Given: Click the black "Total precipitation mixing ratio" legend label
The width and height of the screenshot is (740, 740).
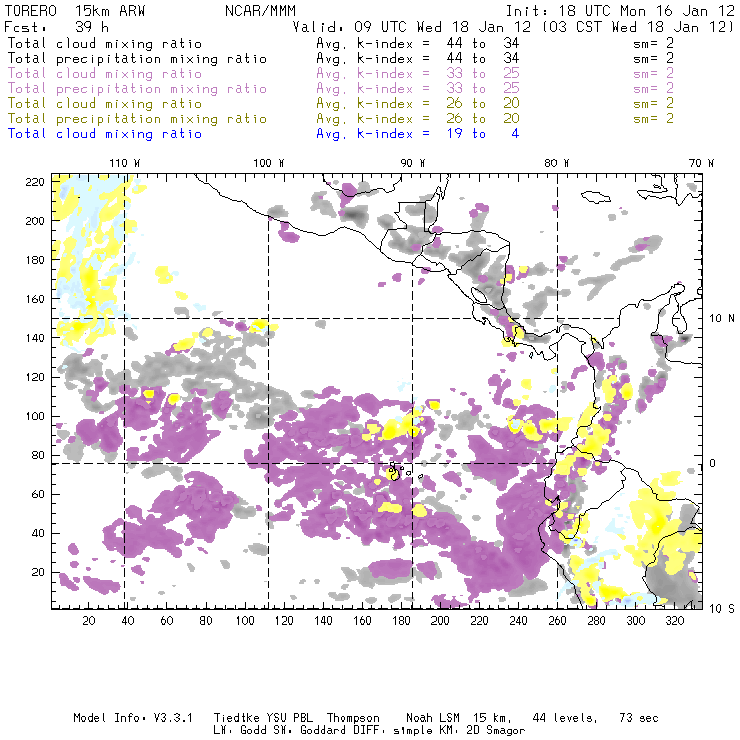Looking at the screenshot, I should [x=137, y=59].
